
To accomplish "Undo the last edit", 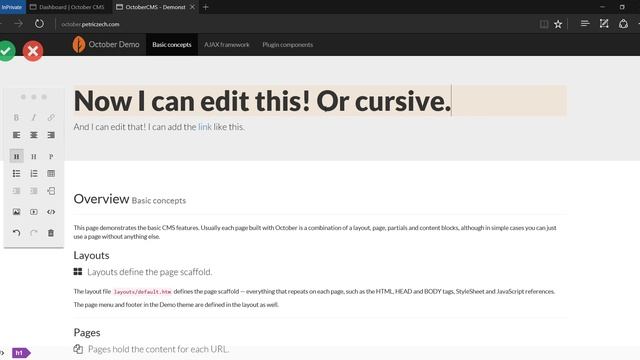I will 16,233.
